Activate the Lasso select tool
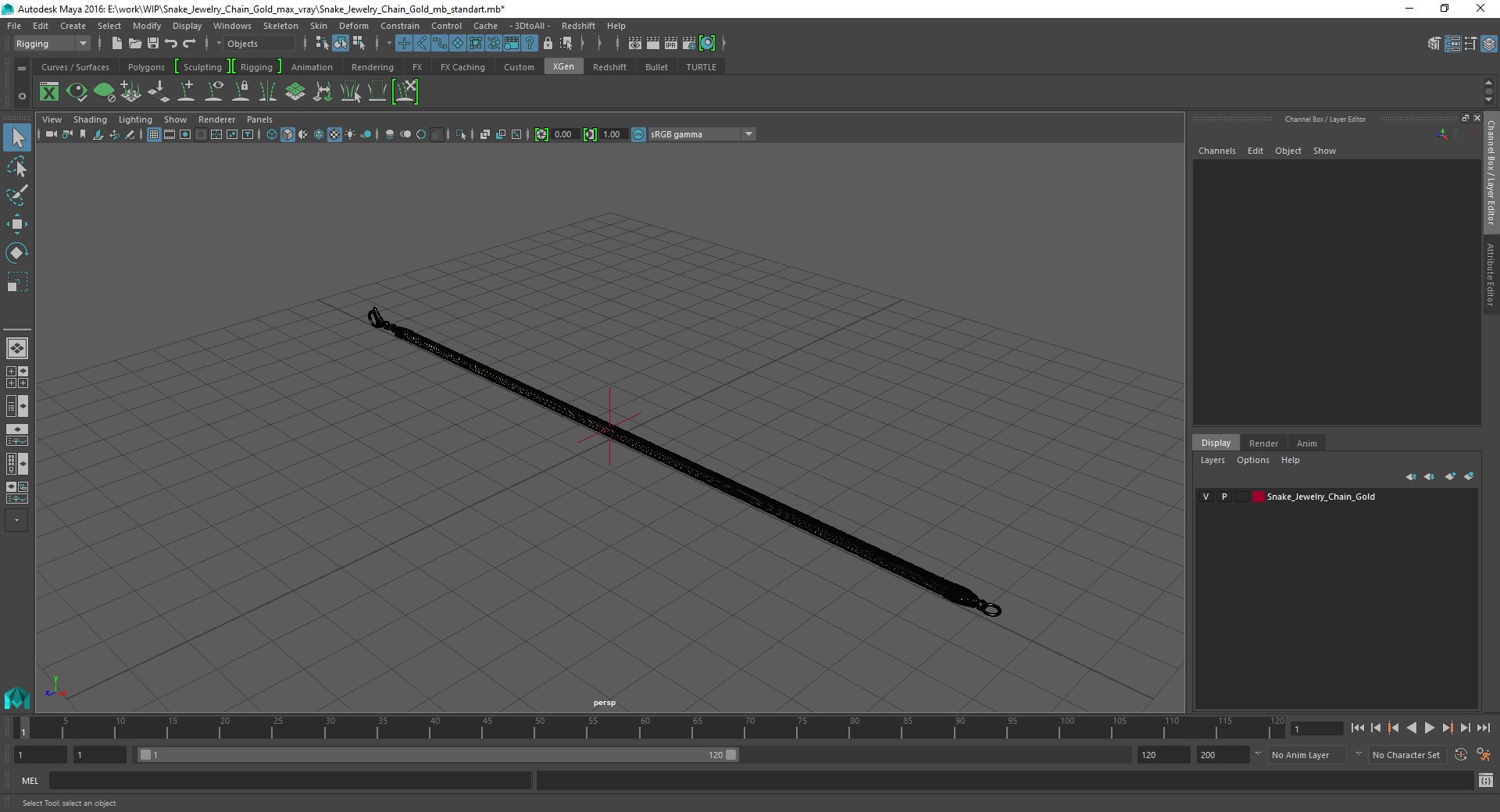 click(17, 167)
